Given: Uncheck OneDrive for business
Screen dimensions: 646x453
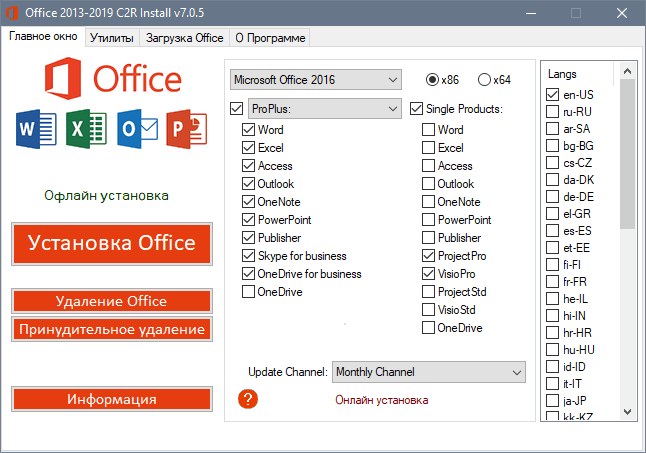Looking at the screenshot, I should pyautogui.click(x=248, y=273).
